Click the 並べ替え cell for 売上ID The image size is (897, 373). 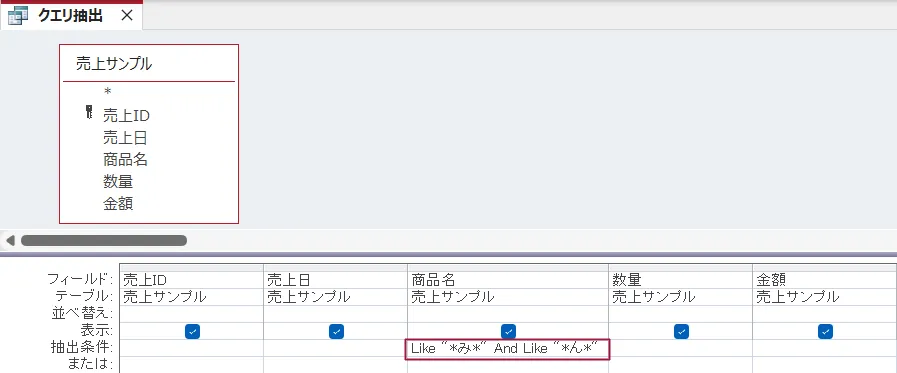pos(192,314)
